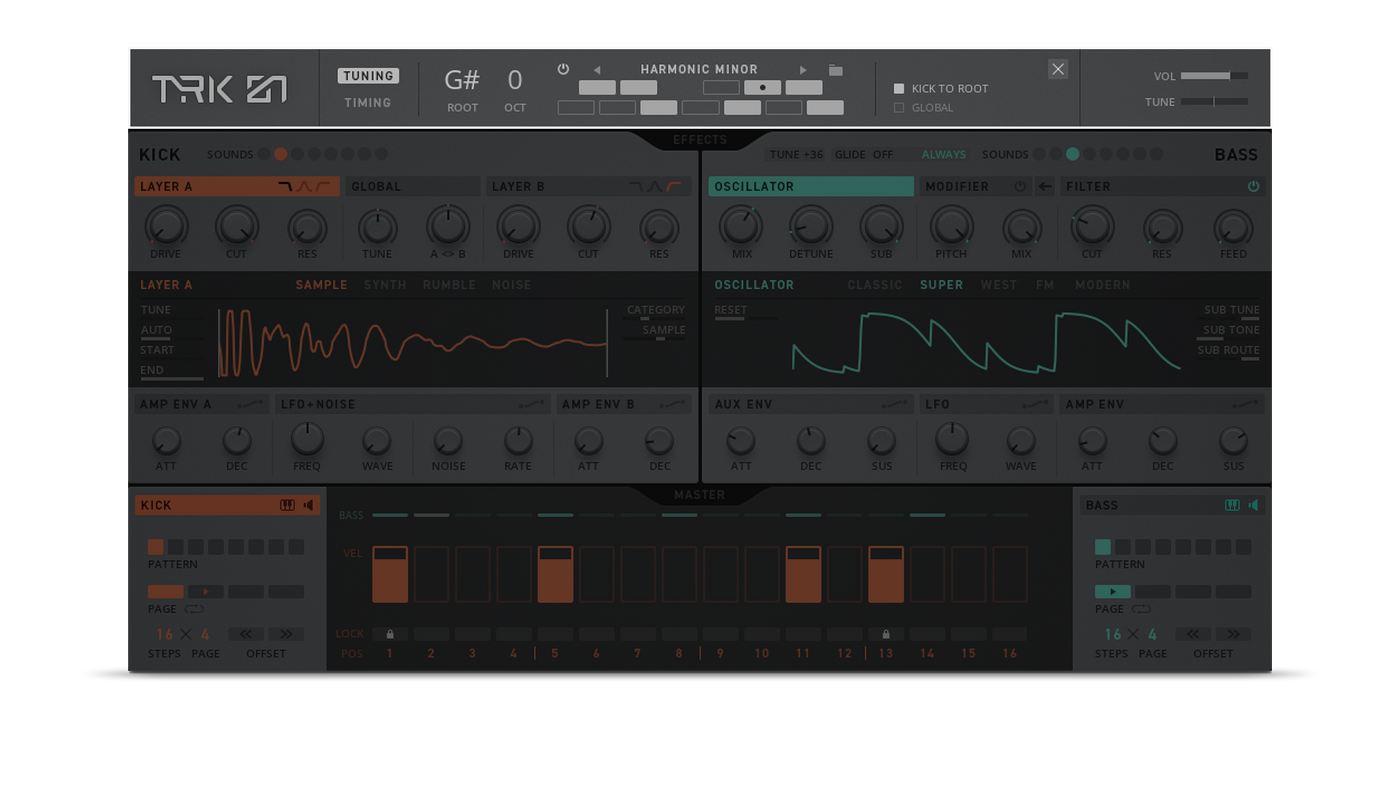Click the Modifier routing arrow icon
Viewport: 1400px width, 804px height.
click(1045, 186)
